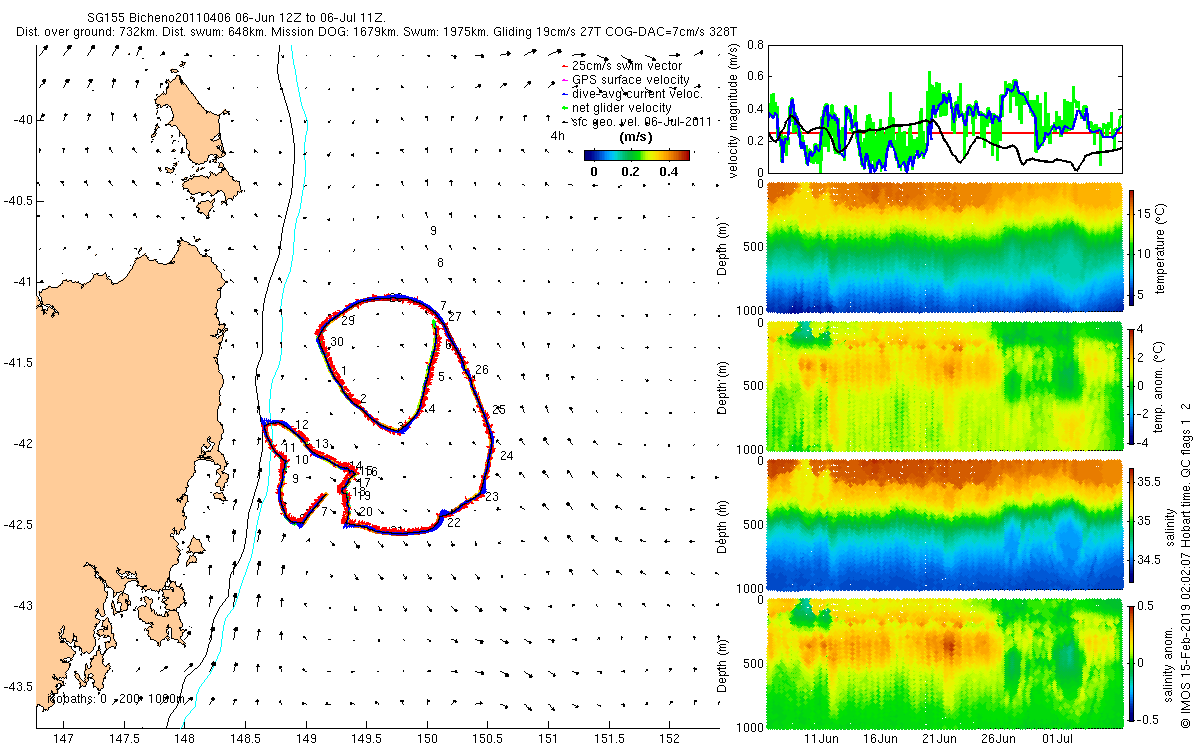Image resolution: width=1200 pixels, height=750 pixels.
Task: Click the longitude tick '151'
Action: click(549, 738)
